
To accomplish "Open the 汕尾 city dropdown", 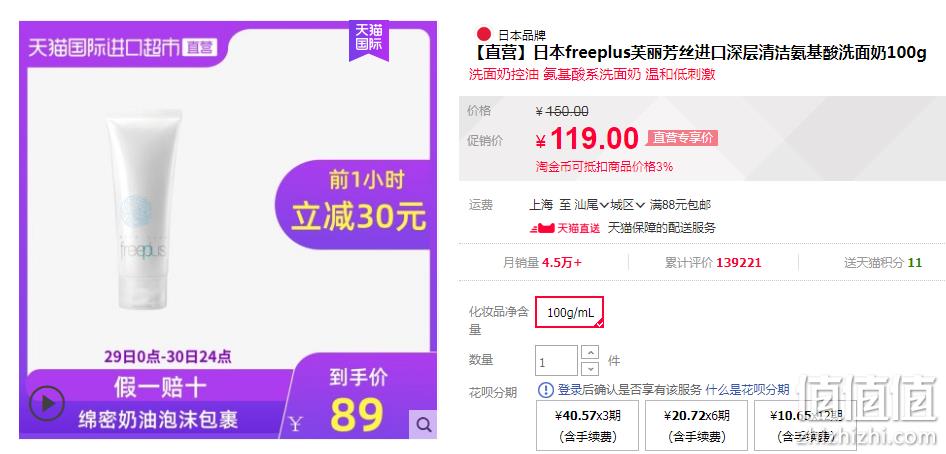I will coord(591,205).
